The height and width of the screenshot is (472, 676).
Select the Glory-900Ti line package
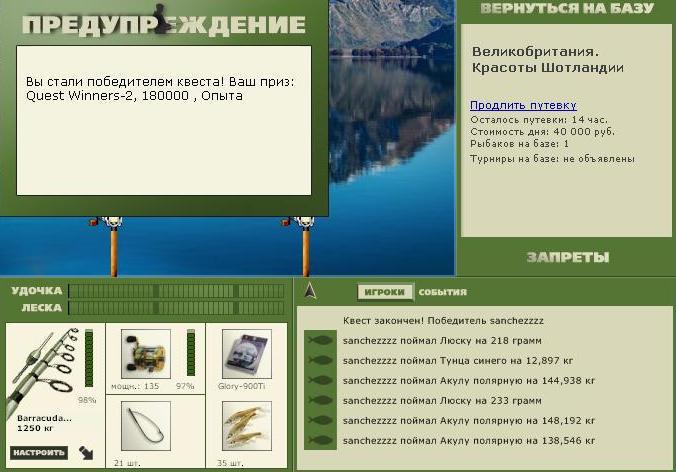coord(247,354)
